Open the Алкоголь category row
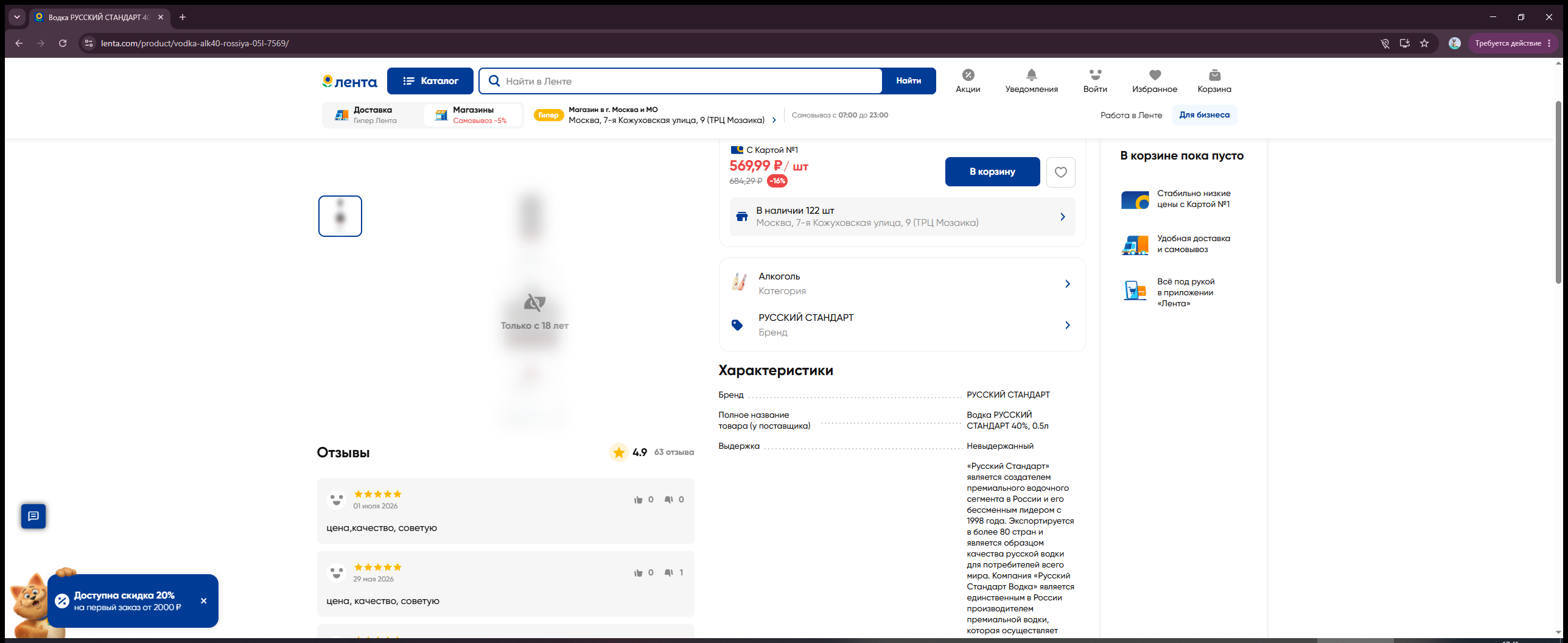The height and width of the screenshot is (643, 1568). pos(902,284)
